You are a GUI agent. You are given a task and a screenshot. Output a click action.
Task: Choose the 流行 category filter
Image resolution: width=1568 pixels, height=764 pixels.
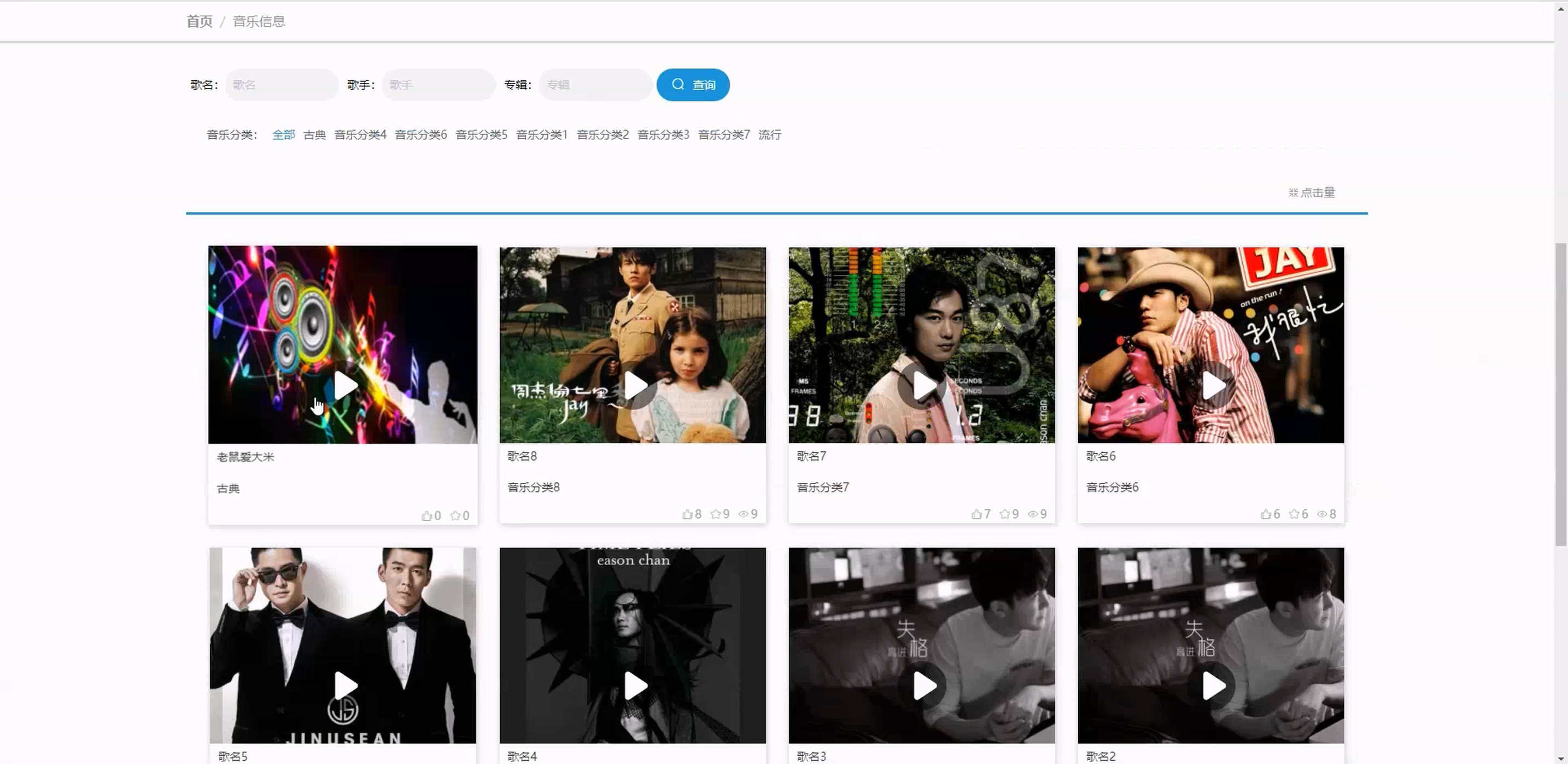click(x=769, y=135)
